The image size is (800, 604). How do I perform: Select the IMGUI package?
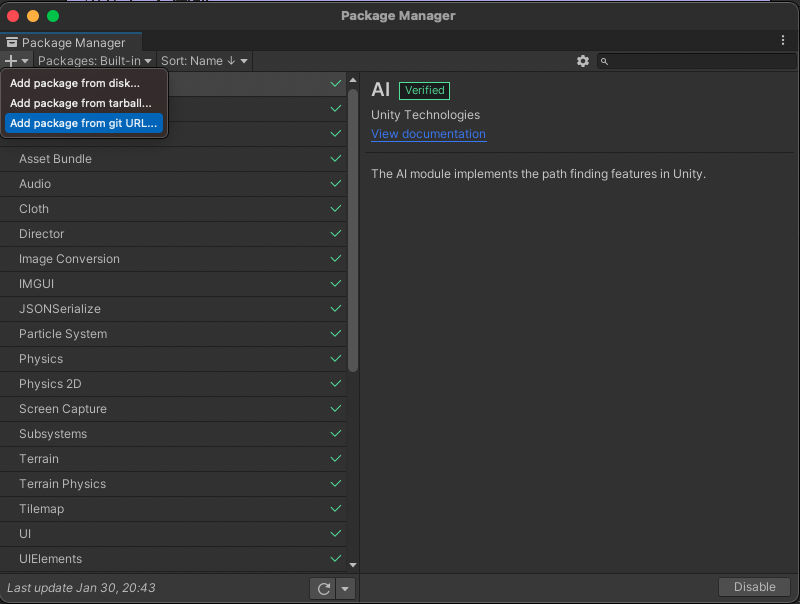(173, 284)
